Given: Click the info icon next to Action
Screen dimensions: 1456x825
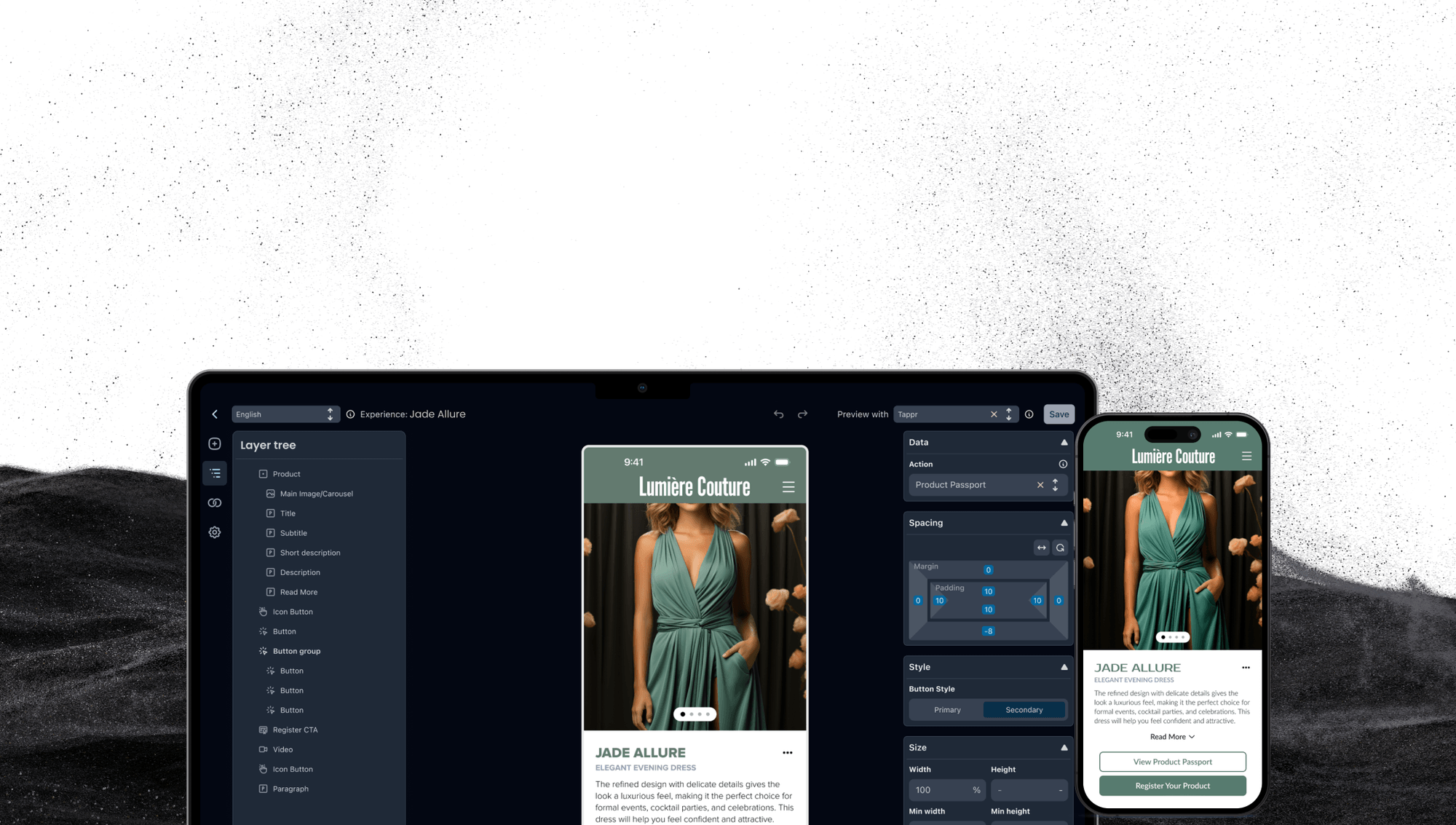Looking at the screenshot, I should 1063,465.
